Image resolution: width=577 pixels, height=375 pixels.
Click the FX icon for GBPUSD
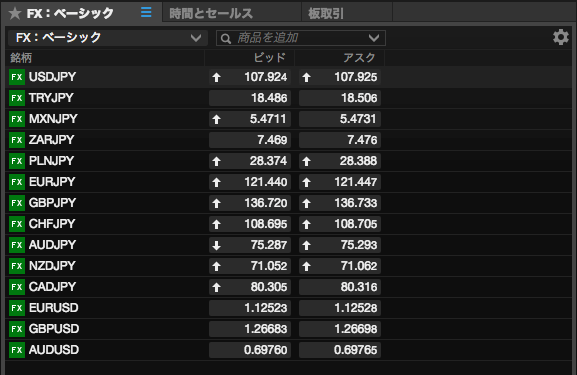(x=17, y=329)
